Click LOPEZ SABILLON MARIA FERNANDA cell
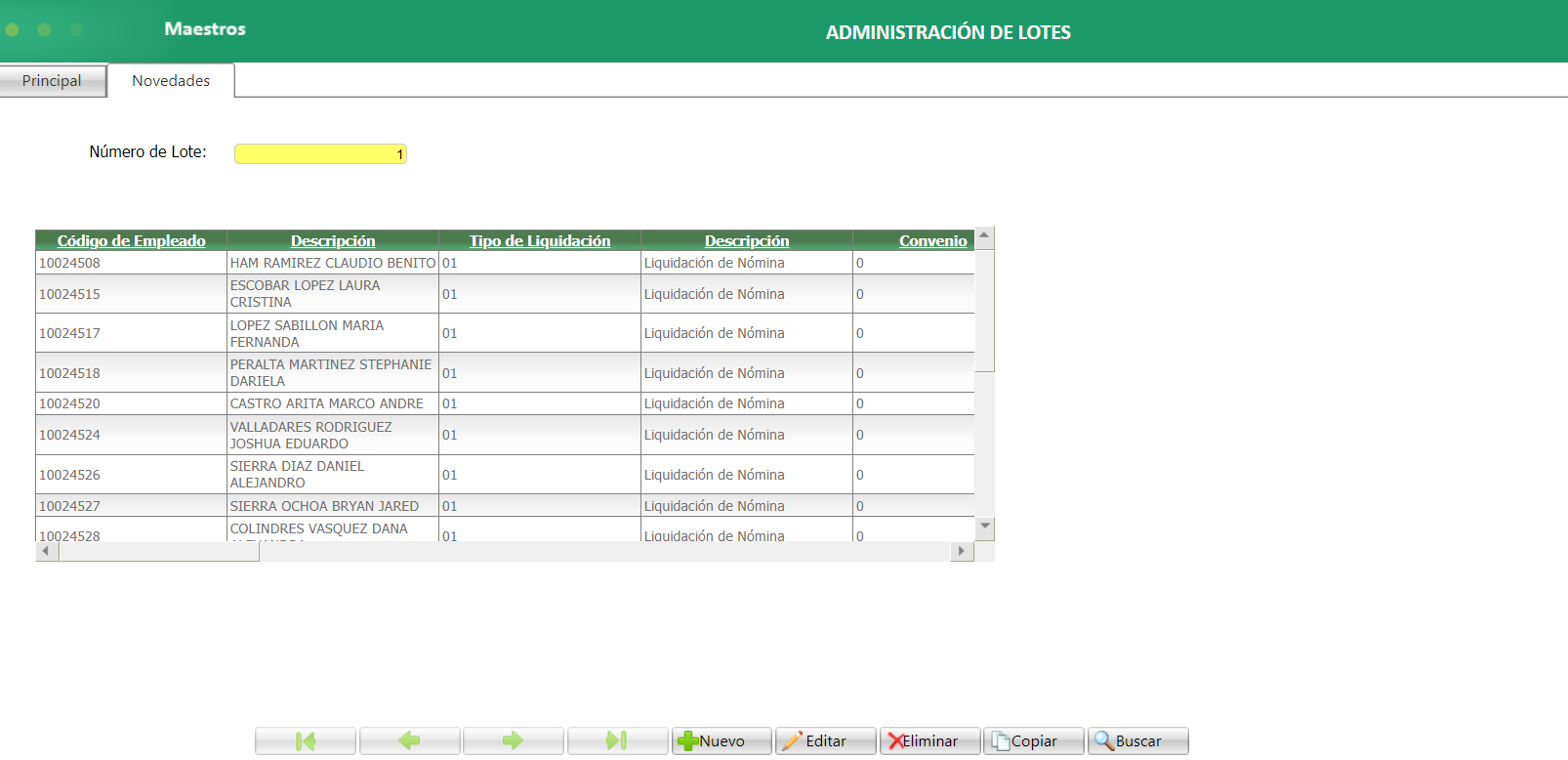The width and height of the screenshot is (1568, 760). pyautogui.click(x=333, y=333)
